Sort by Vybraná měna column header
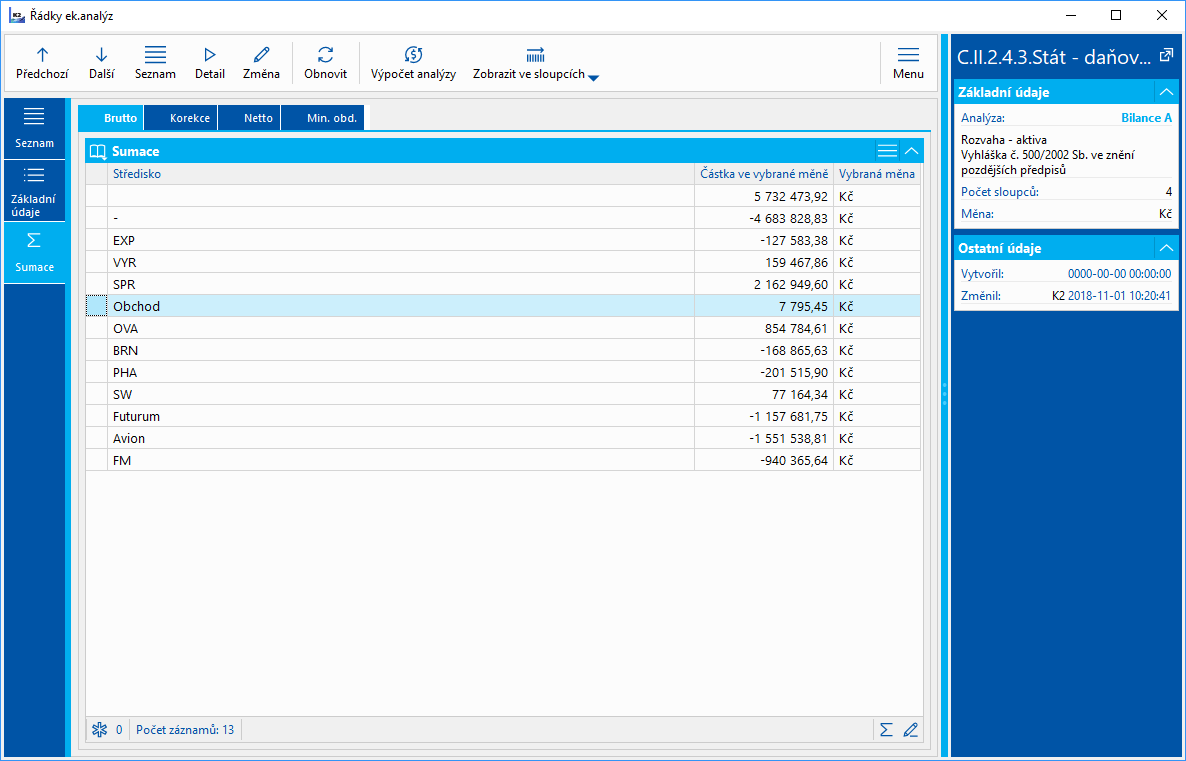This screenshot has width=1186, height=761. [877, 174]
